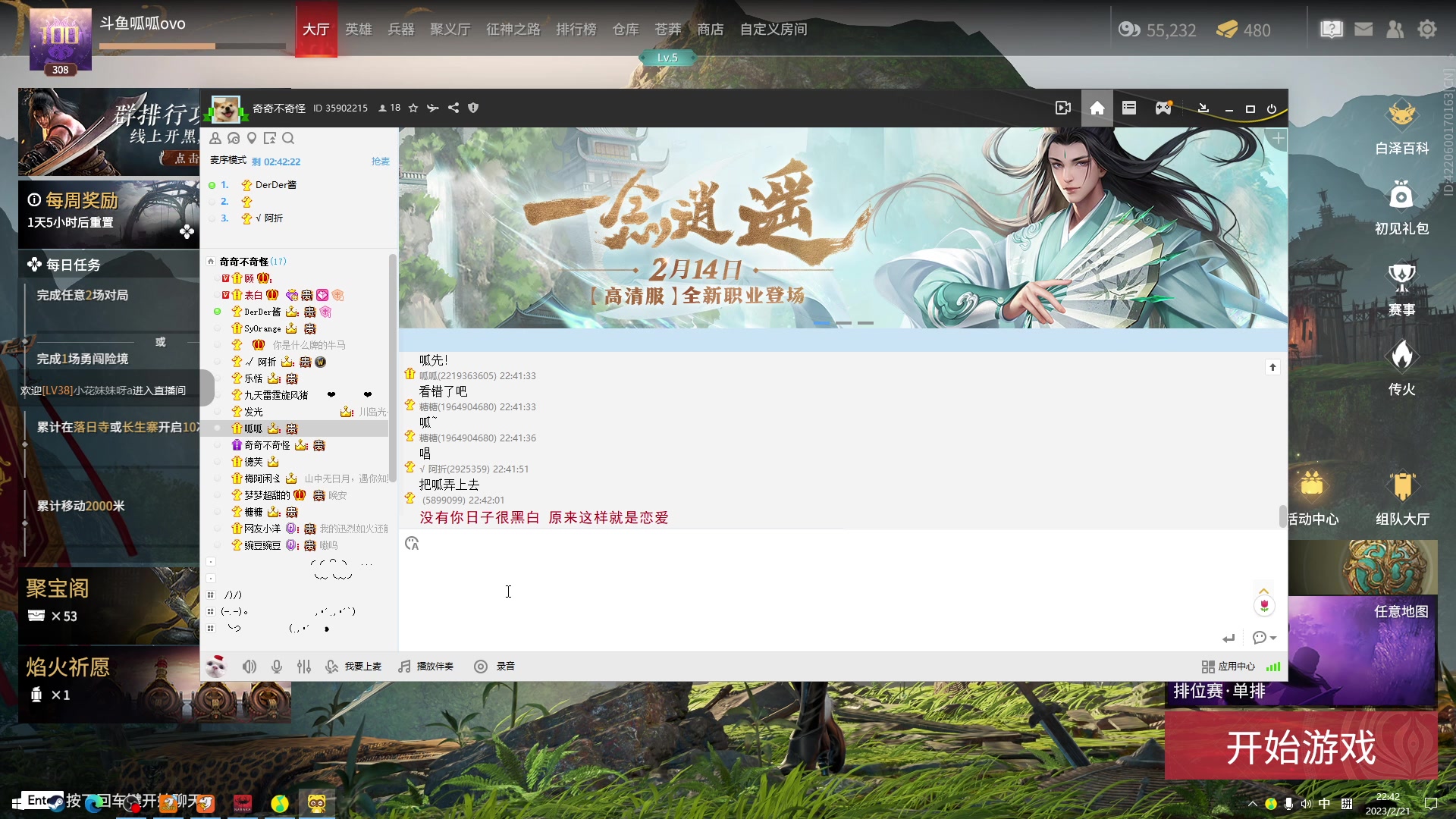
Task: Click the 一念逍遥 banner image
Action: coord(843,228)
